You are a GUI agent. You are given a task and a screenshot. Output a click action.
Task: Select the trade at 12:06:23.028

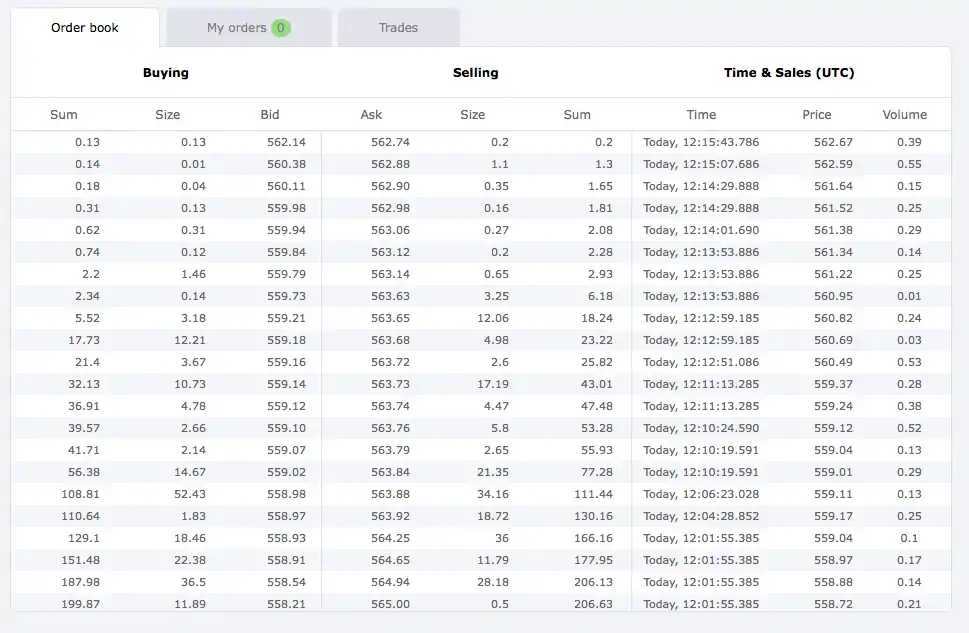click(x=700, y=494)
